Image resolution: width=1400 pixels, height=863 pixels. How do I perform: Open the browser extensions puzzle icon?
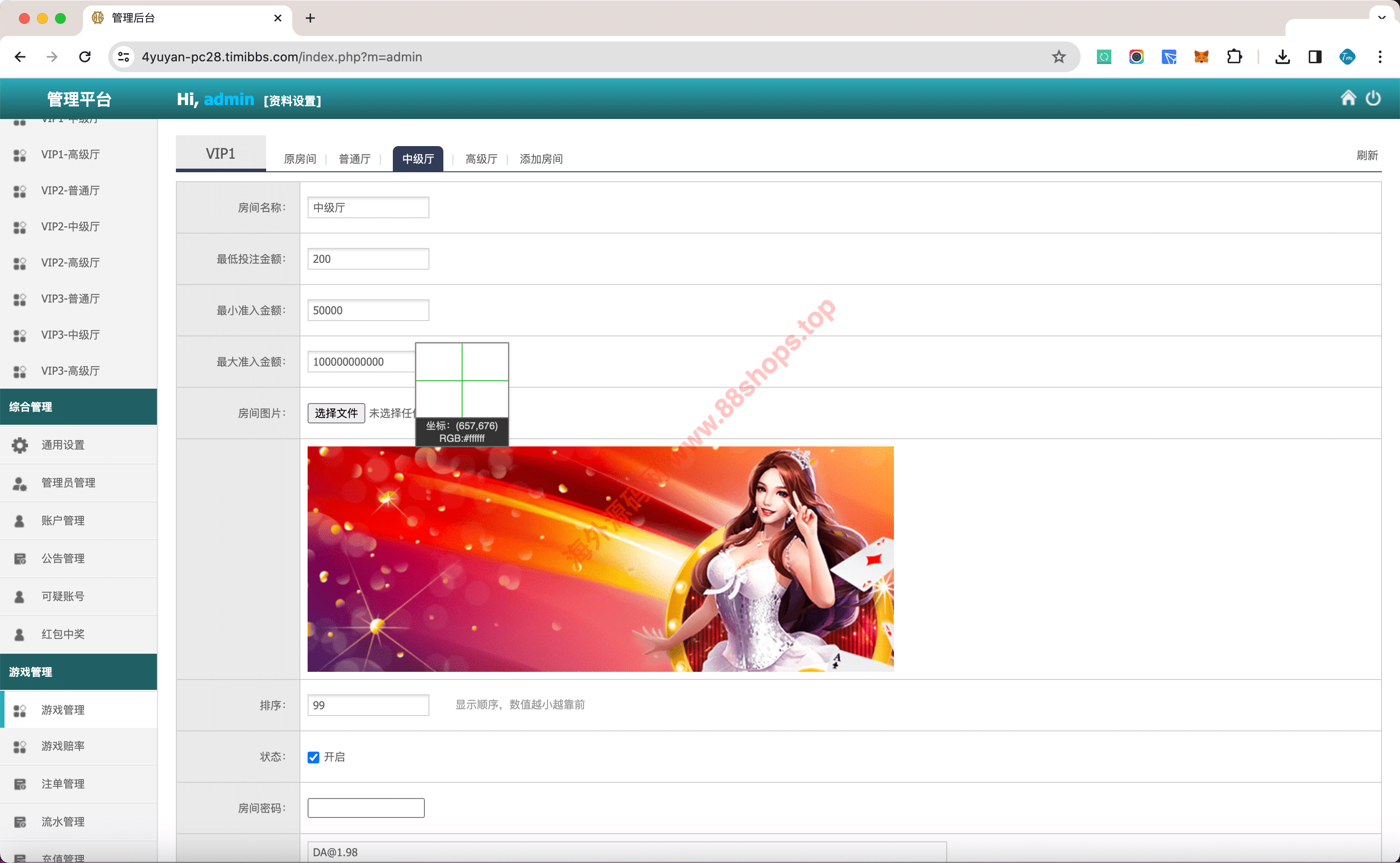1234,57
